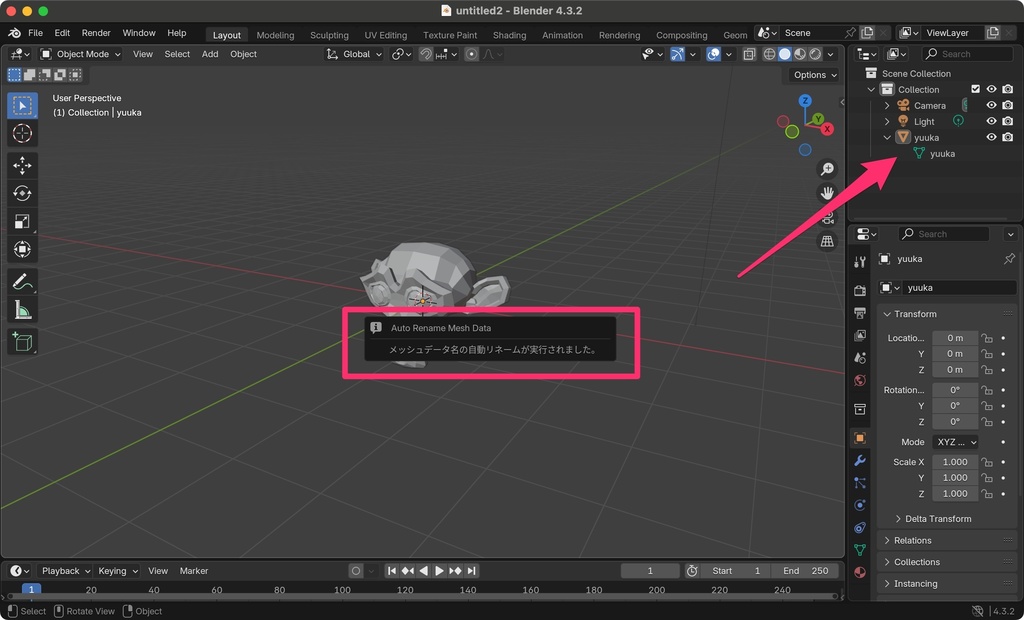Hide the Light object in the outliner
Viewport: 1024px width, 620px height.
991,120
